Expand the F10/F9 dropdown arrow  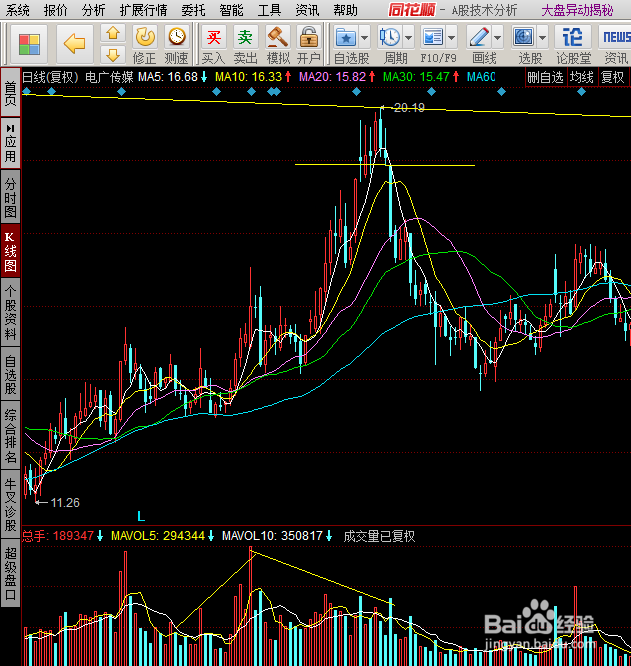[452, 37]
